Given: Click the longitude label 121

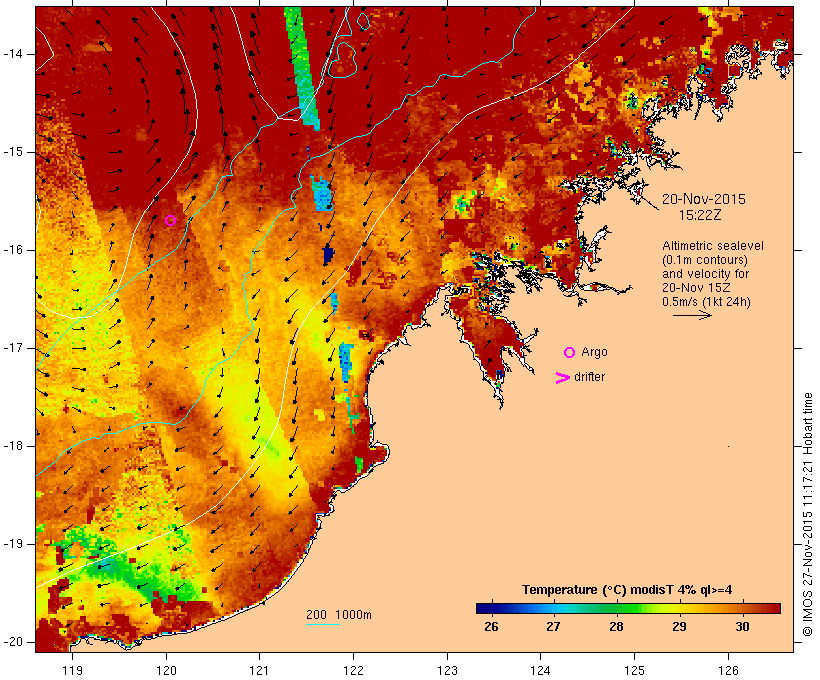Looking at the screenshot, I should 259,671.
